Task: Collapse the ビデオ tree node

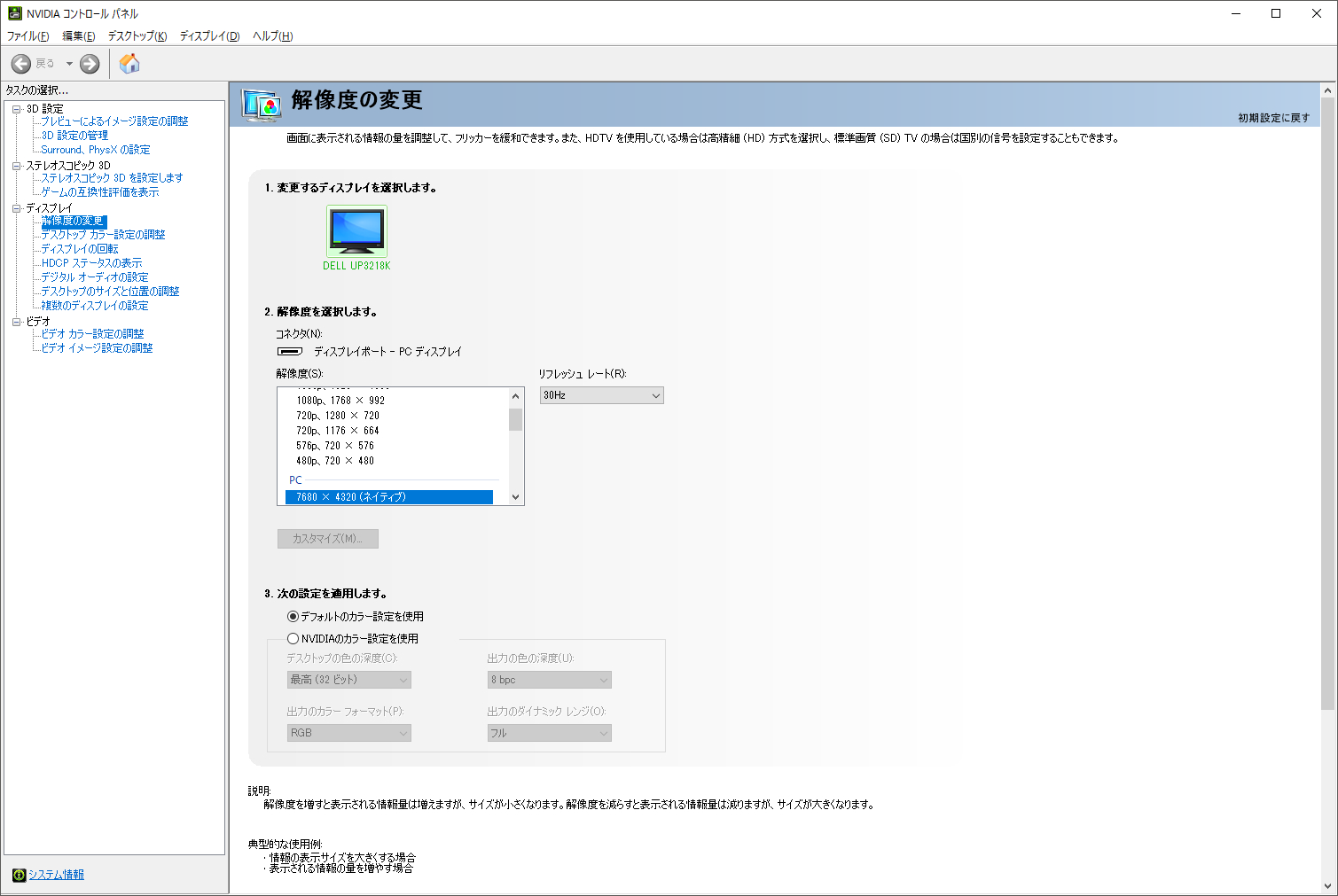Action: (17, 322)
